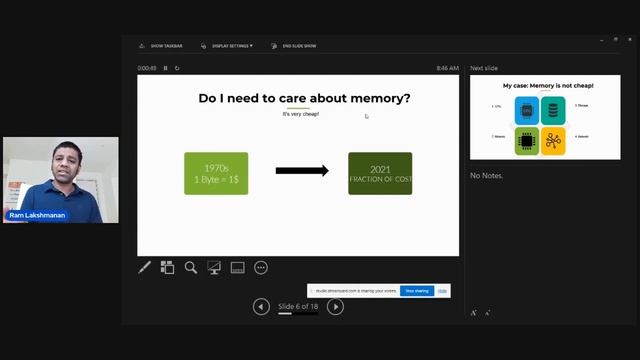
Task: Click the Stop sharing button
Action: (417, 291)
